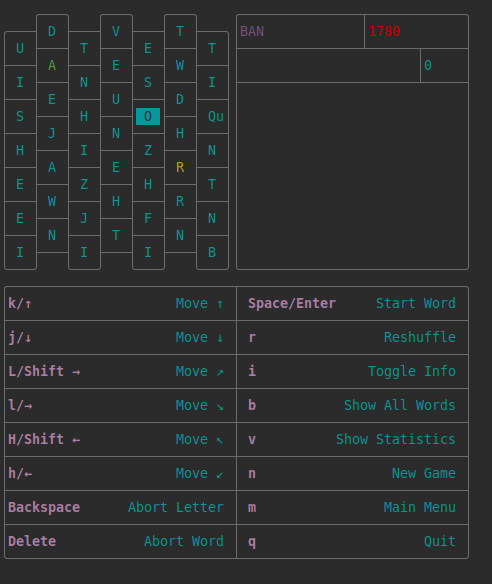Select the Z tile directly below the highlighted O

(x=148, y=150)
